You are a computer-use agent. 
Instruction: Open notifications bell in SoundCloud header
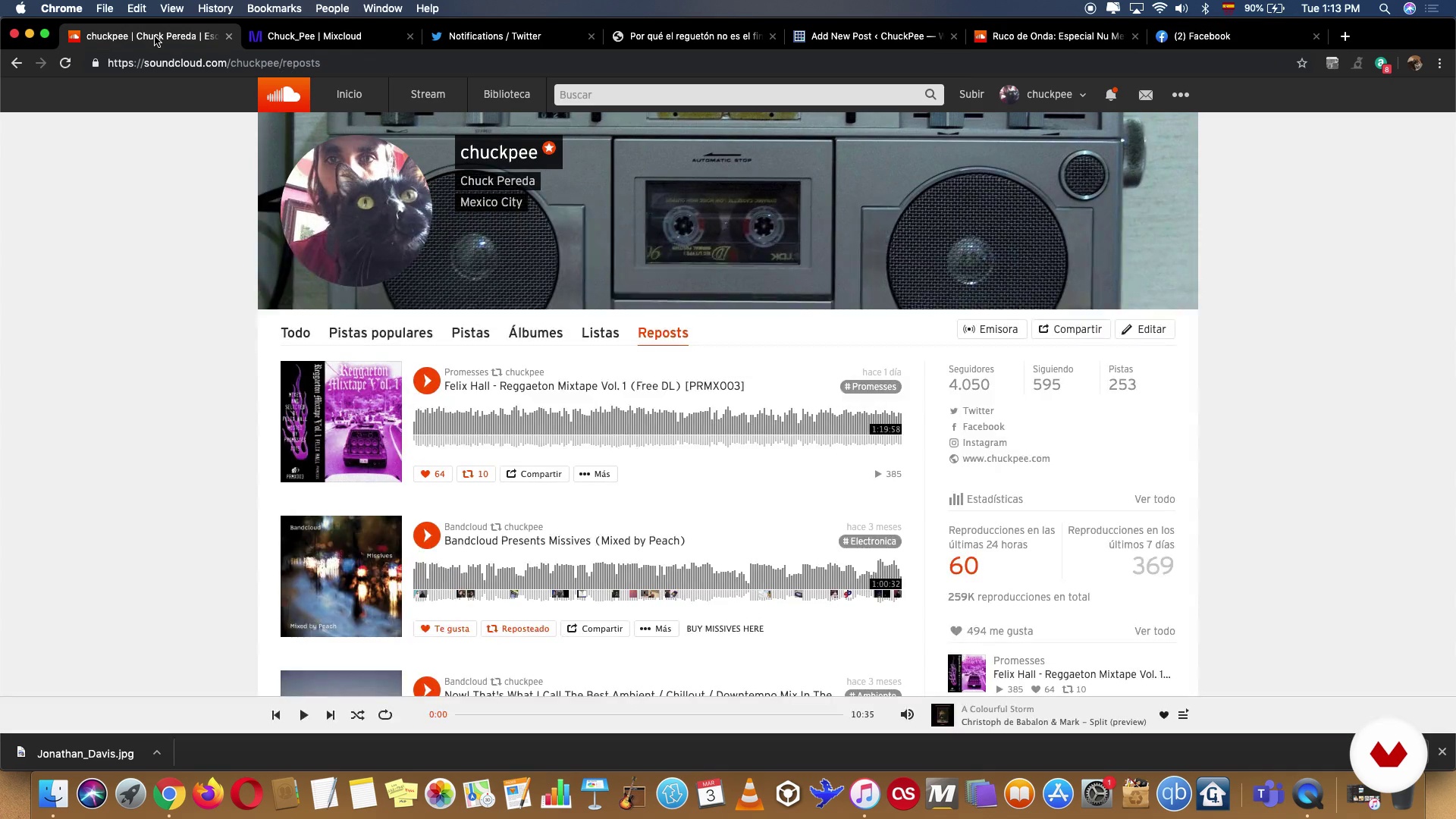pyautogui.click(x=1111, y=95)
